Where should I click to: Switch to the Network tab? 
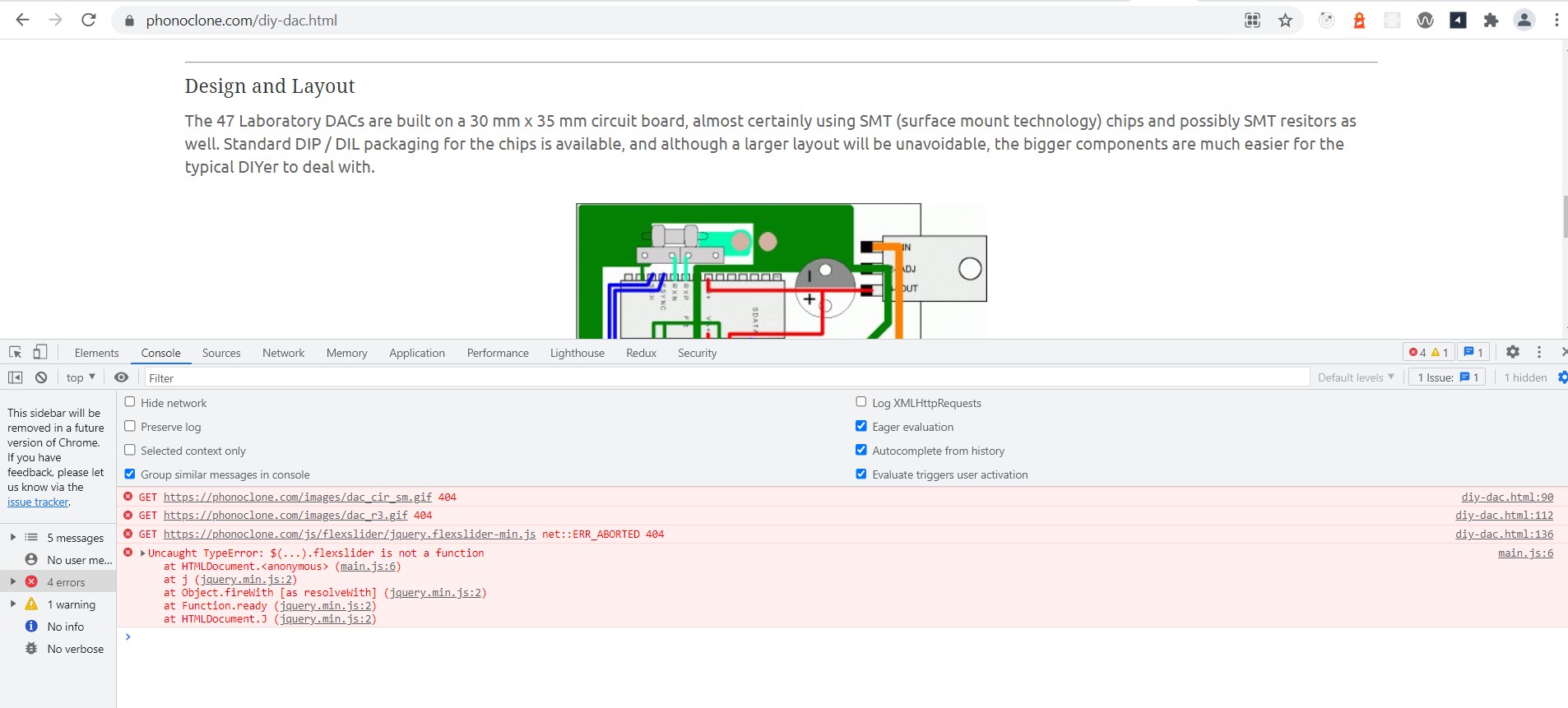point(283,353)
